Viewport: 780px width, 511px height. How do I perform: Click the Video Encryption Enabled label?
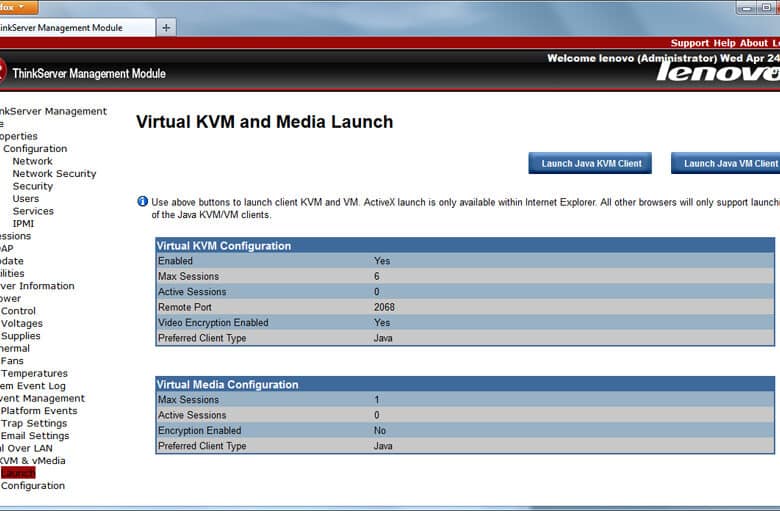click(x=213, y=322)
